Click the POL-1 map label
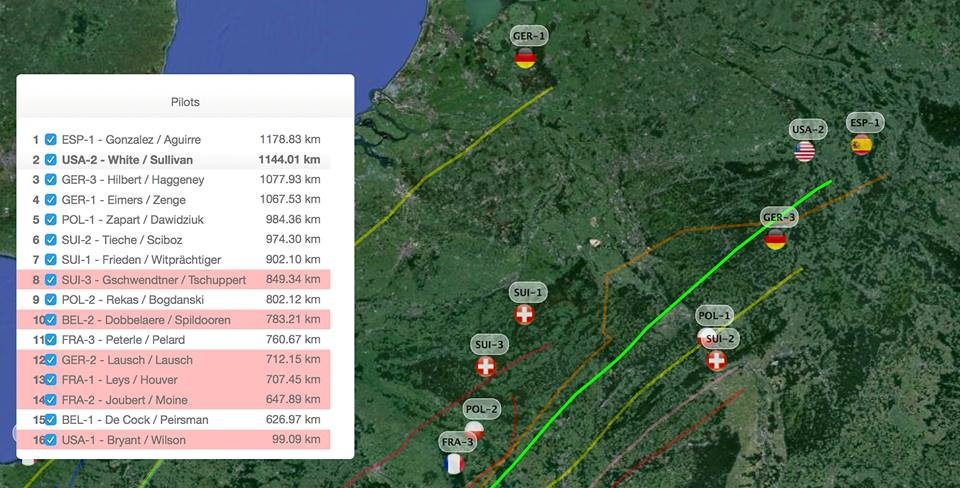 715,315
